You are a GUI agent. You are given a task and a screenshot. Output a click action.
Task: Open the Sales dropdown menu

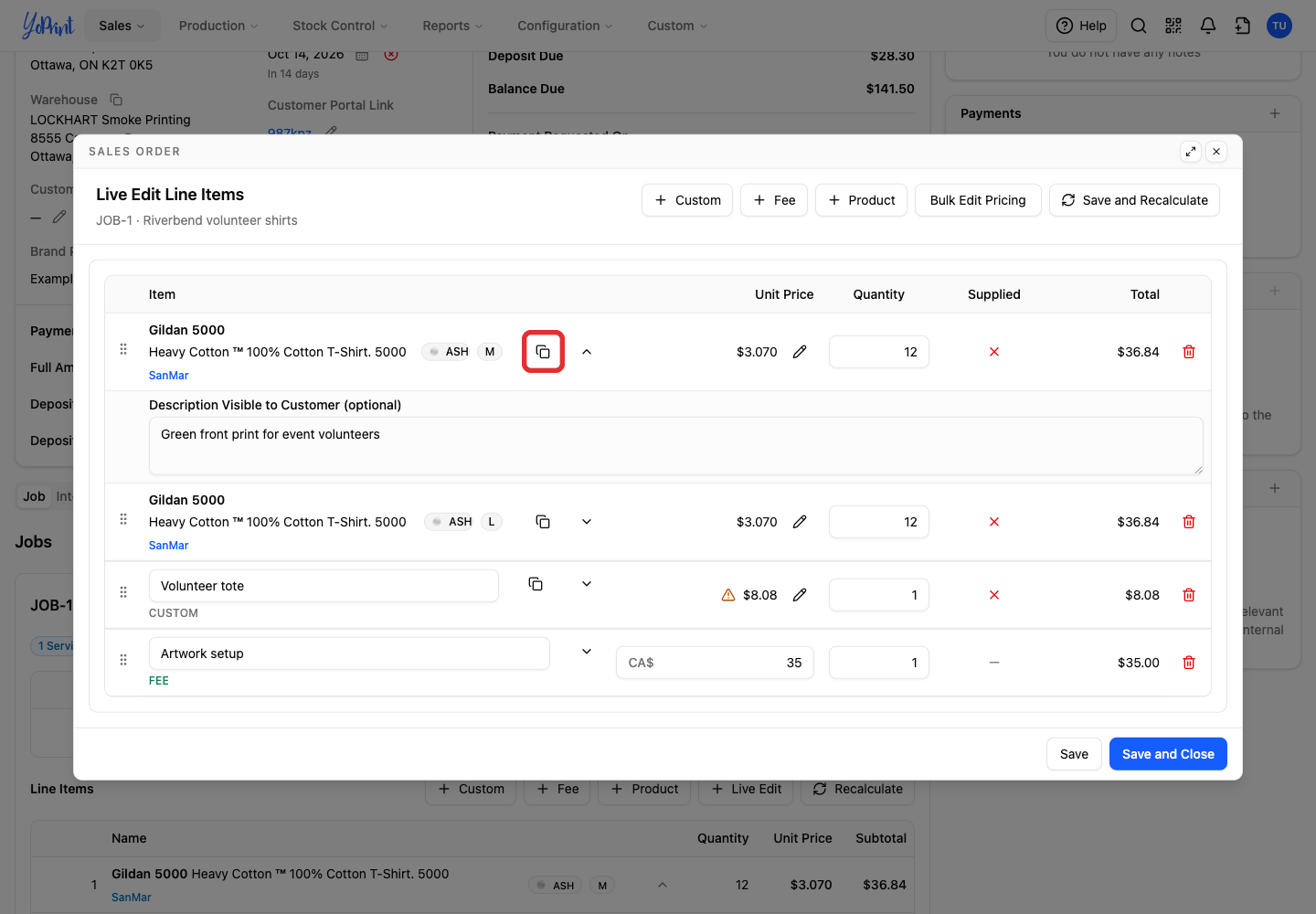point(122,26)
